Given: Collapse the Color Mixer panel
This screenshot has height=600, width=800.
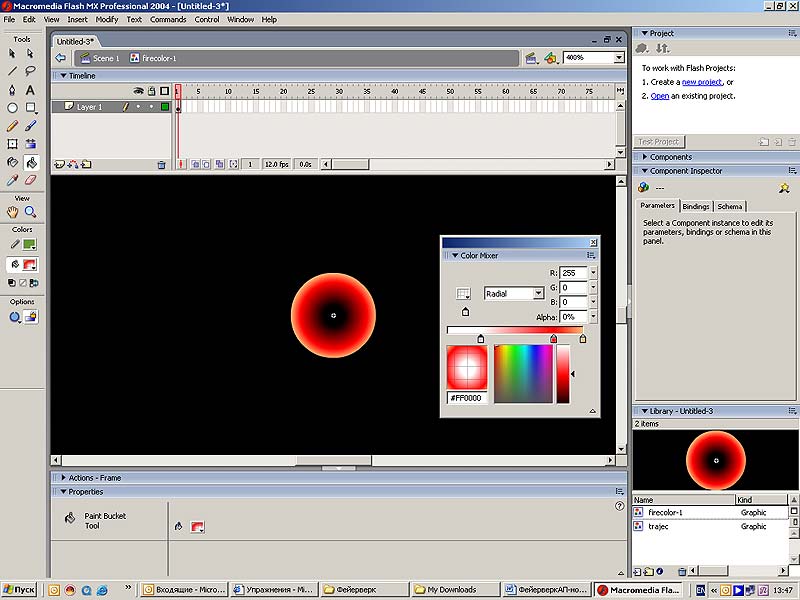Looking at the screenshot, I should click(453, 256).
